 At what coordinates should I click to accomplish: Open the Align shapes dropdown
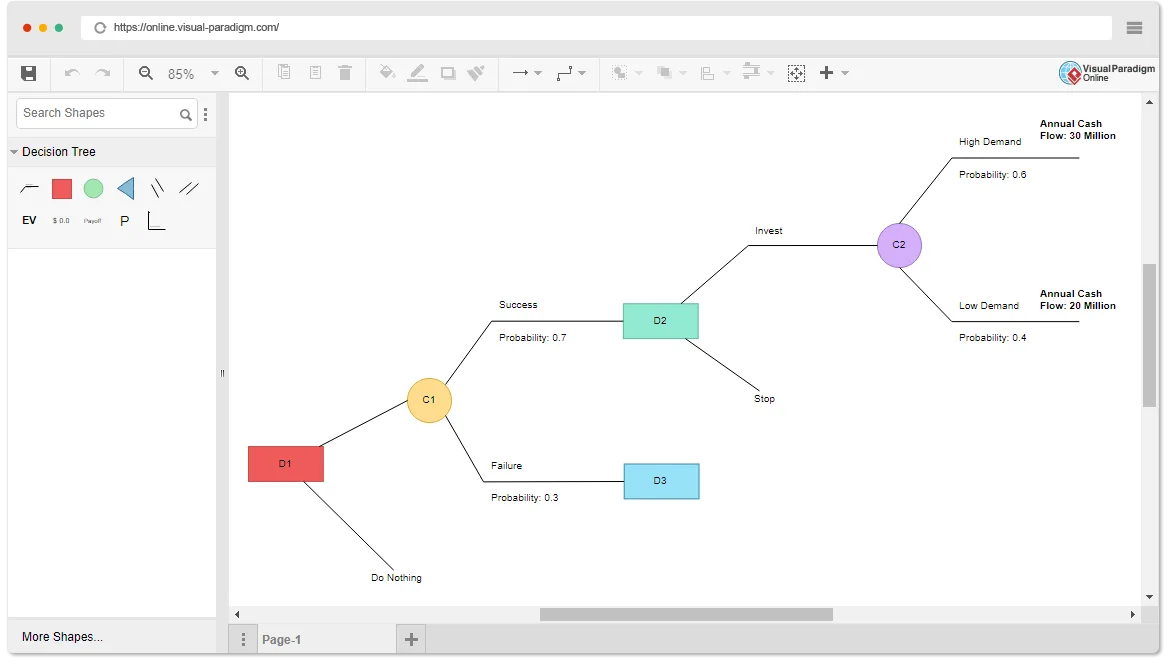click(x=727, y=73)
